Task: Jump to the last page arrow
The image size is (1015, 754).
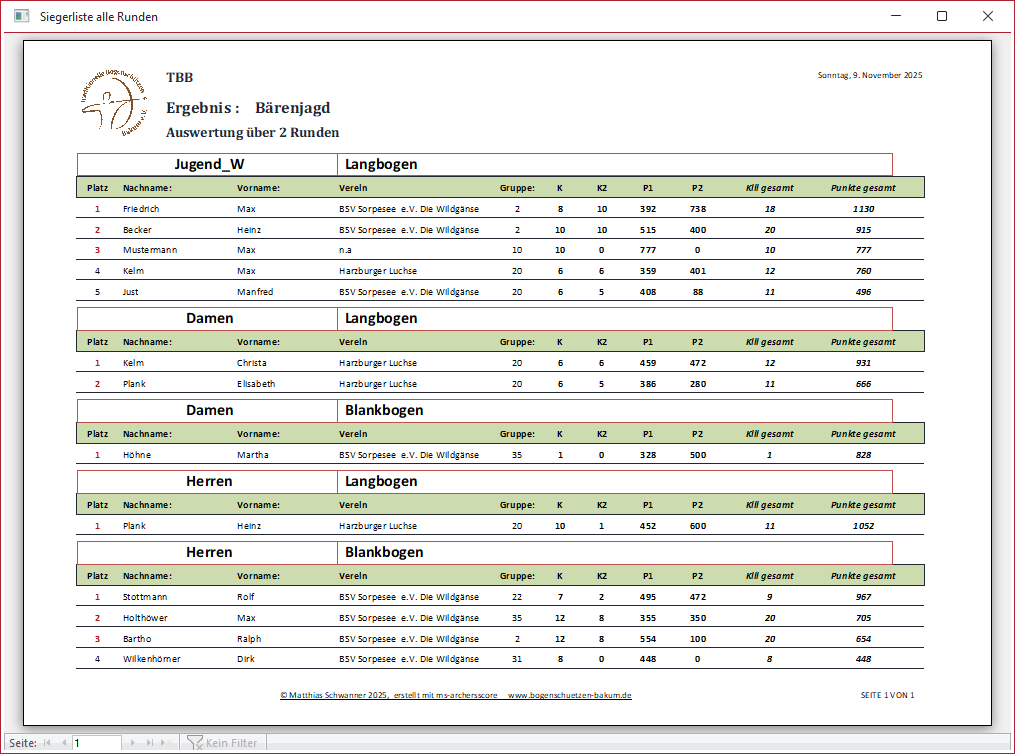Action: 150,743
